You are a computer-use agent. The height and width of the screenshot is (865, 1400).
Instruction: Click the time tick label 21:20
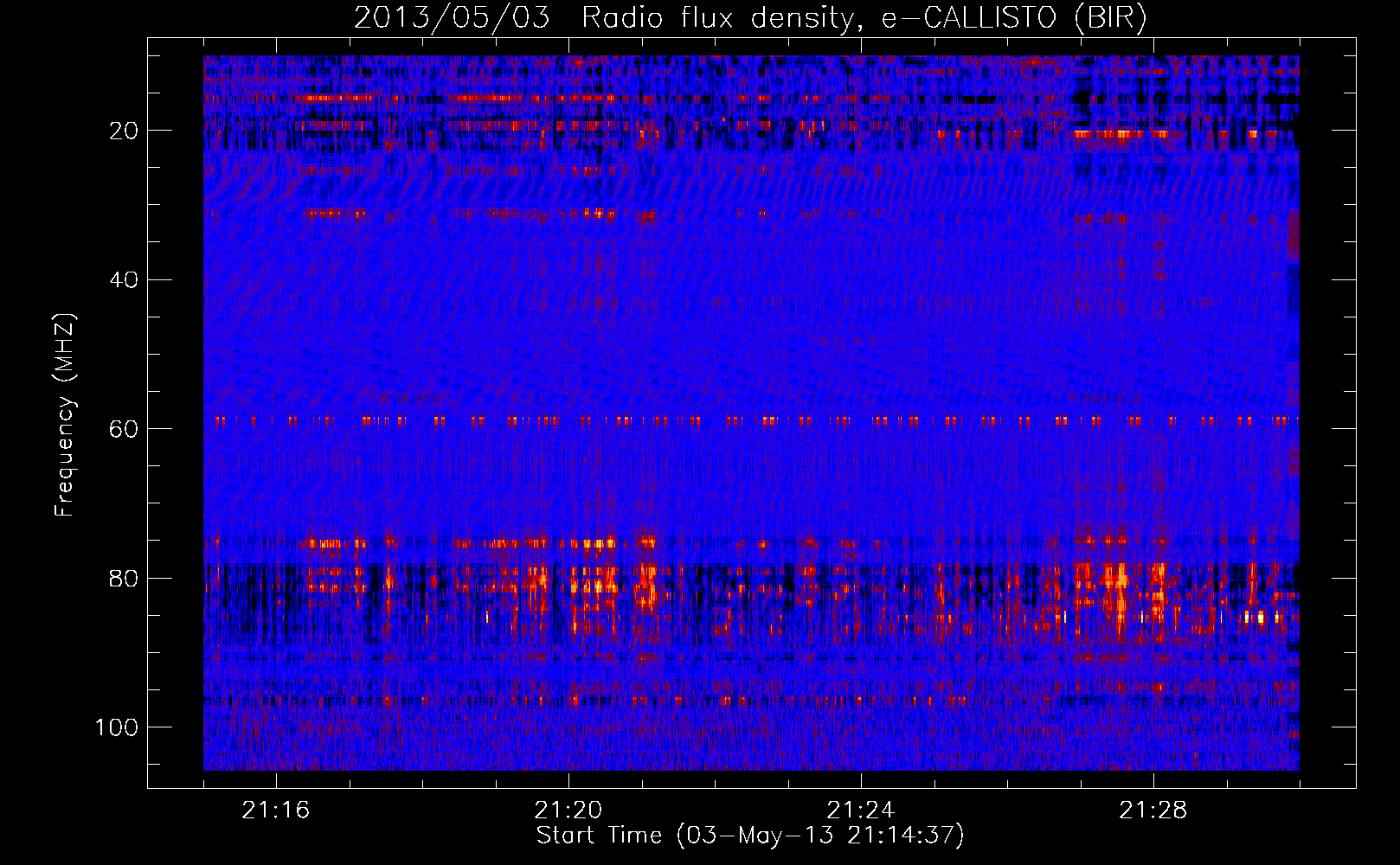click(x=568, y=811)
